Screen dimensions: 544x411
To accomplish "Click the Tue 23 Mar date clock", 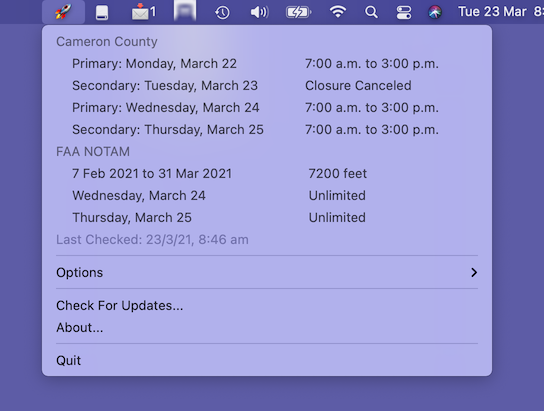I will pyautogui.click(x=500, y=12).
